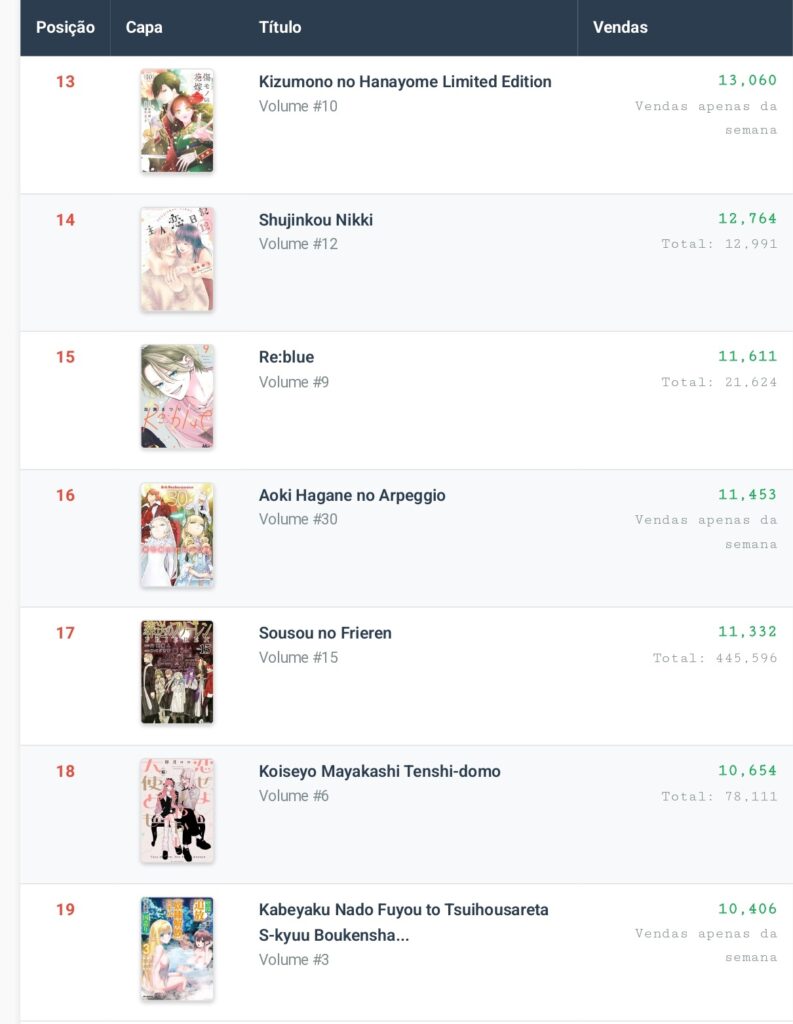Select the Aoki Hagane no Arpeggio title
This screenshot has width=793, height=1024.
[352, 495]
